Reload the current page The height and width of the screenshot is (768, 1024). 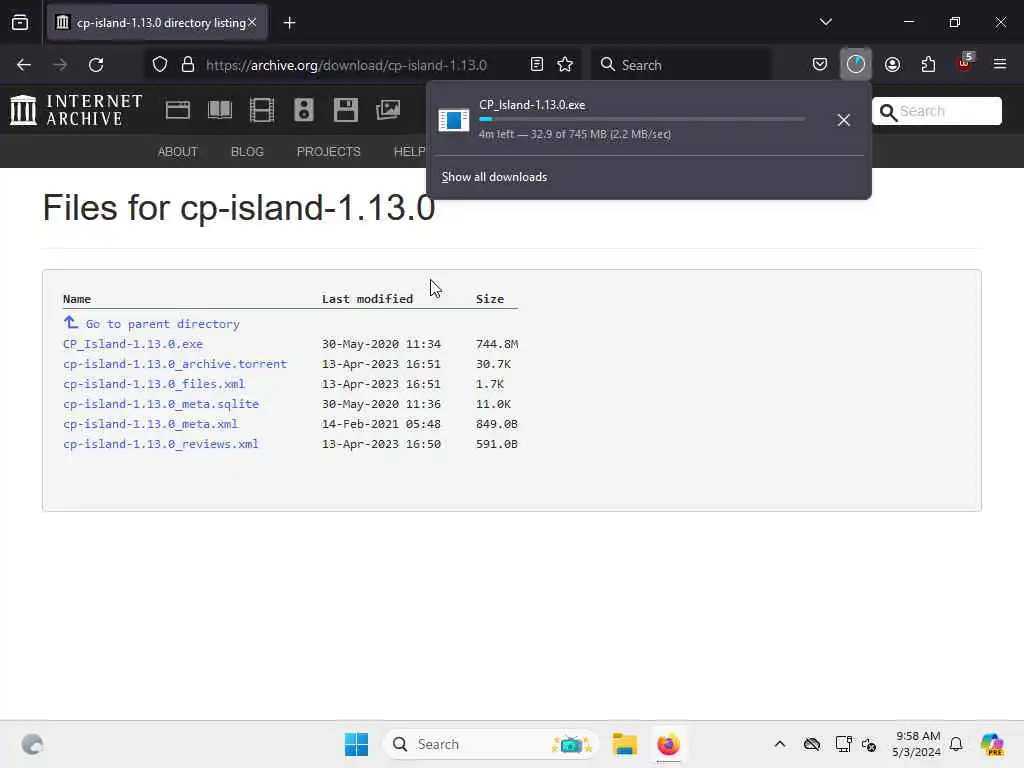[x=96, y=65]
